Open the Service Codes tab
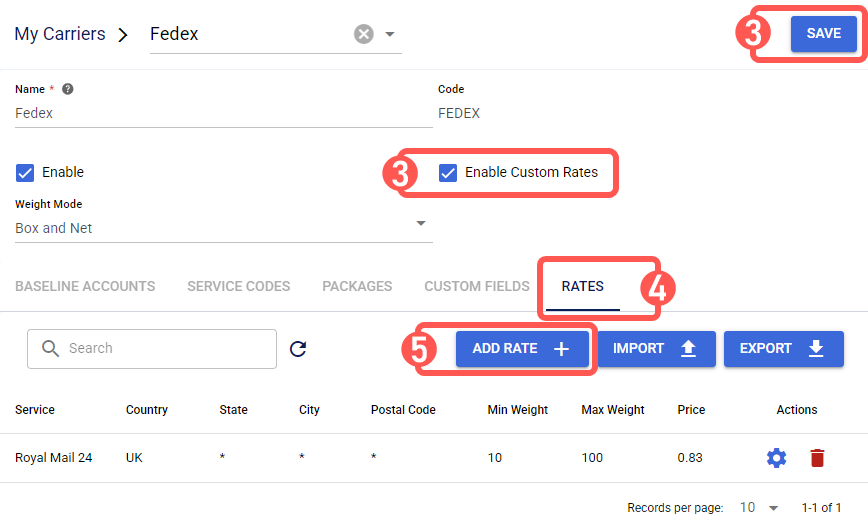The height and width of the screenshot is (528, 868). point(239,286)
